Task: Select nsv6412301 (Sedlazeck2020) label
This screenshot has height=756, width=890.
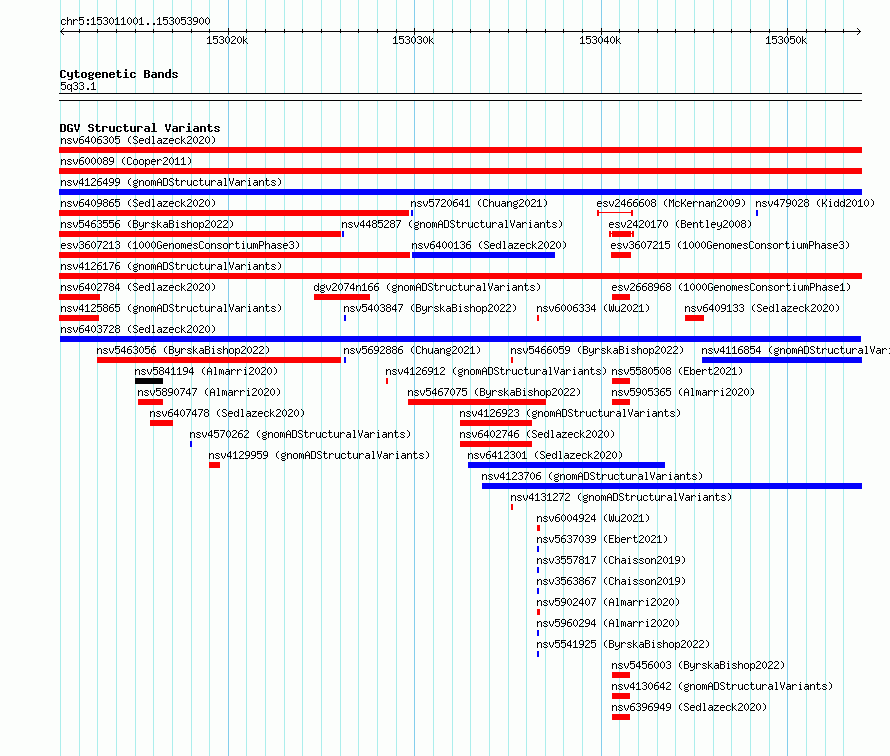Action: [x=545, y=455]
